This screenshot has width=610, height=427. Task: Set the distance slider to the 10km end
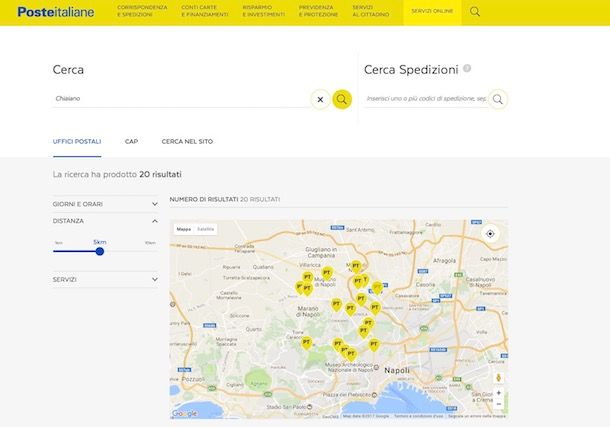[155, 252]
